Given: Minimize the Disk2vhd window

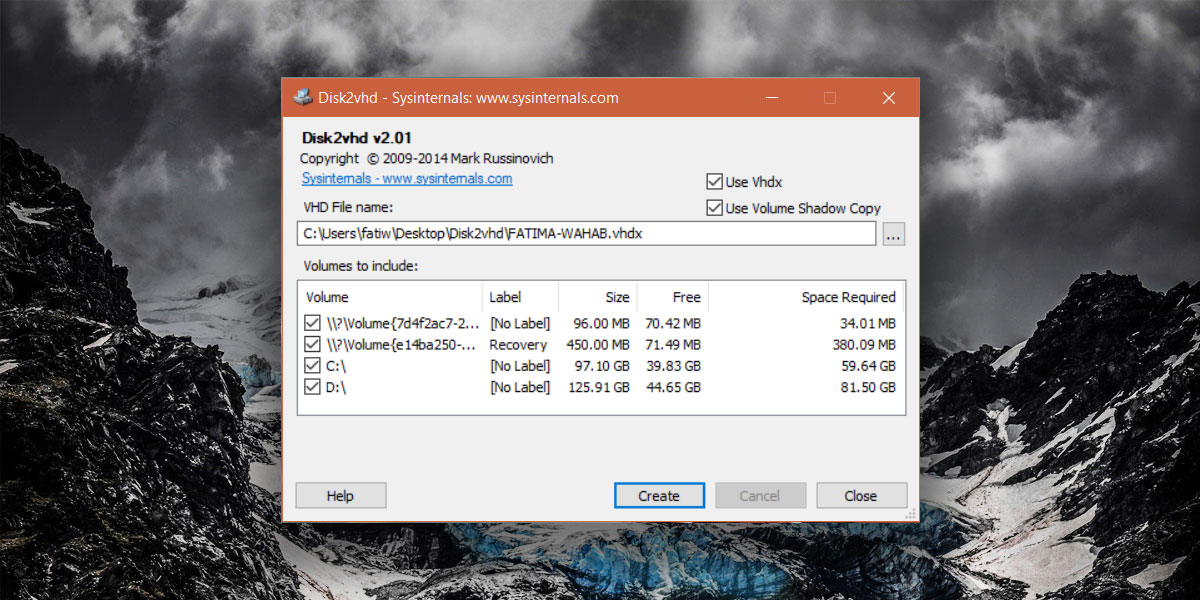Looking at the screenshot, I should [772, 98].
